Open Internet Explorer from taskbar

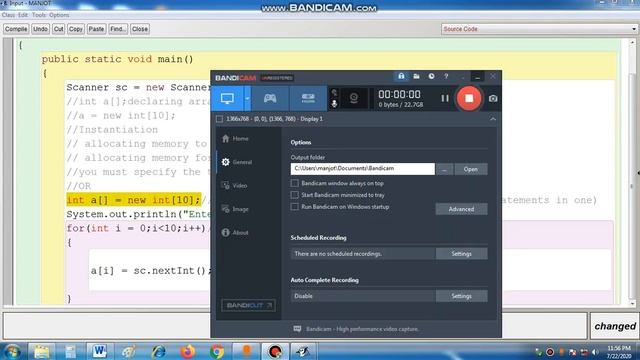(159, 351)
